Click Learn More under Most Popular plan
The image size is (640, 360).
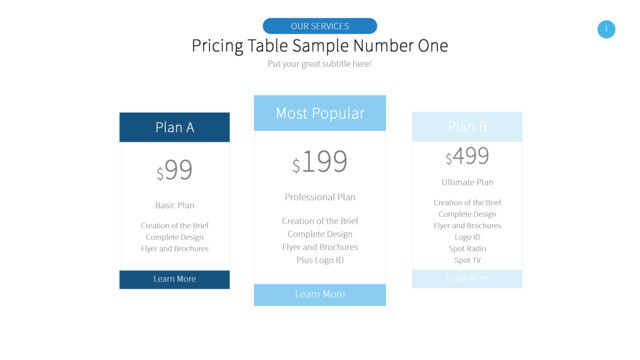click(320, 294)
